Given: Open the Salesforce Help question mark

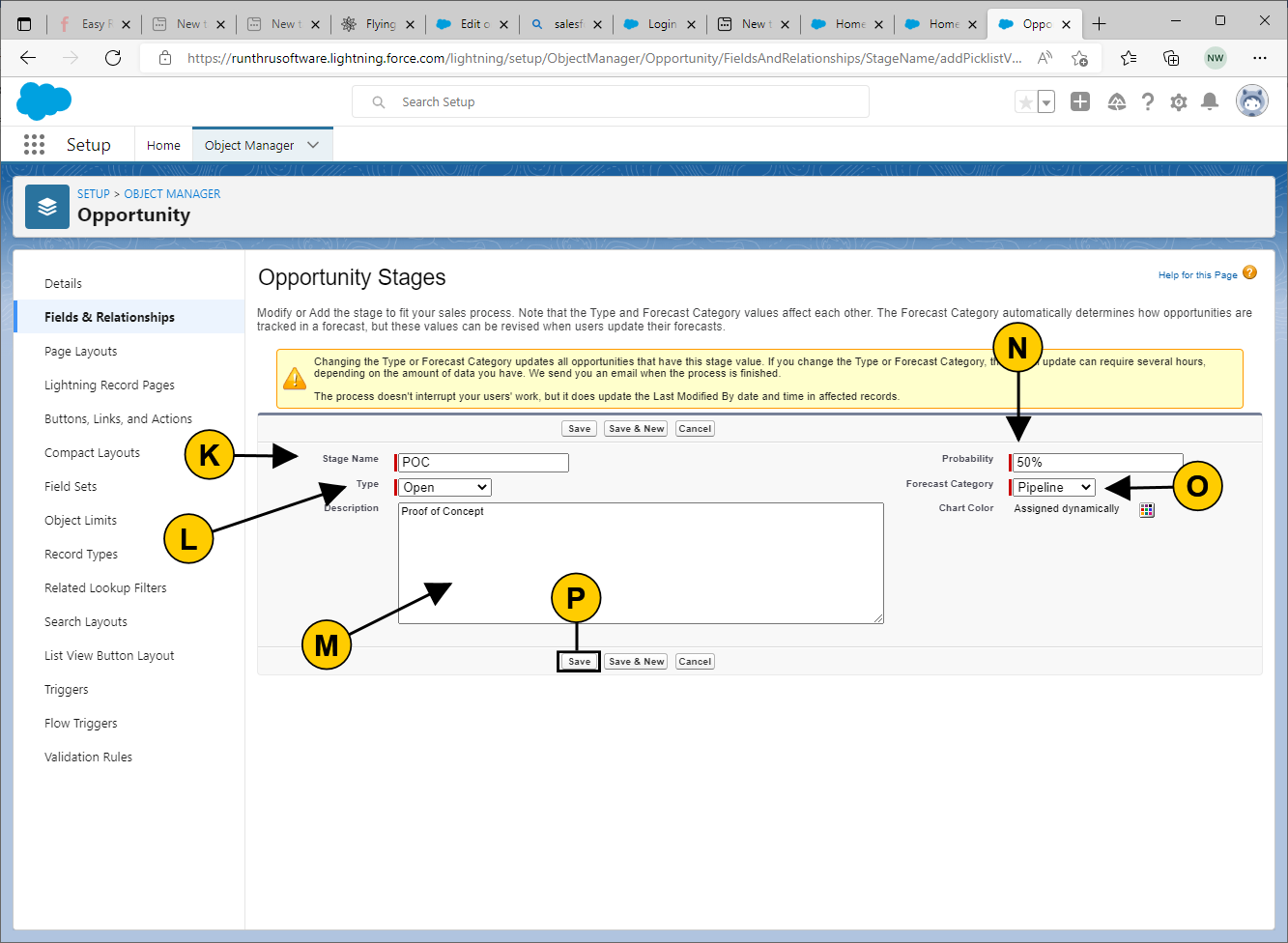Looking at the screenshot, I should [1148, 101].
